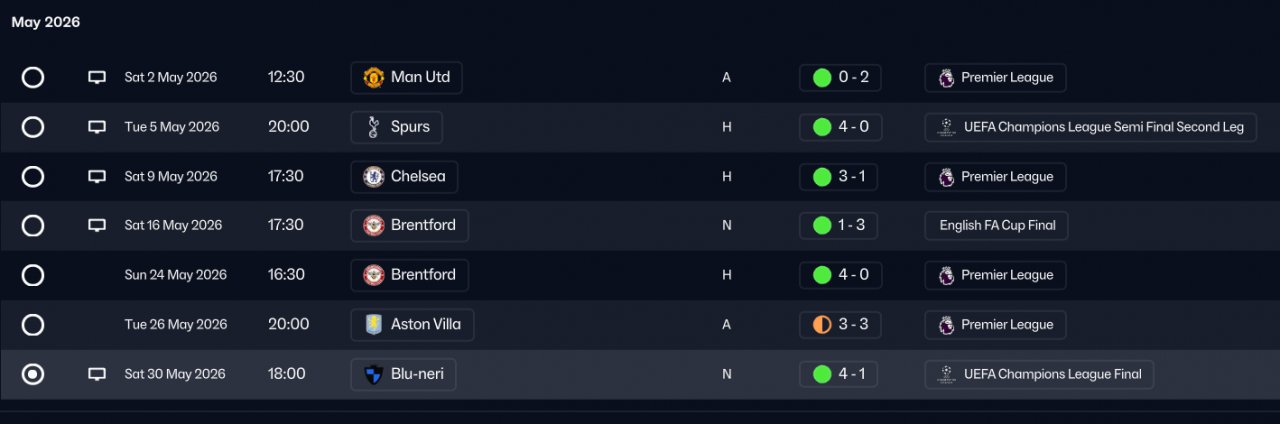Click the Chelsea club crest icon
The height and width of the screenshot is (424, 1280).
click(373, 177)
